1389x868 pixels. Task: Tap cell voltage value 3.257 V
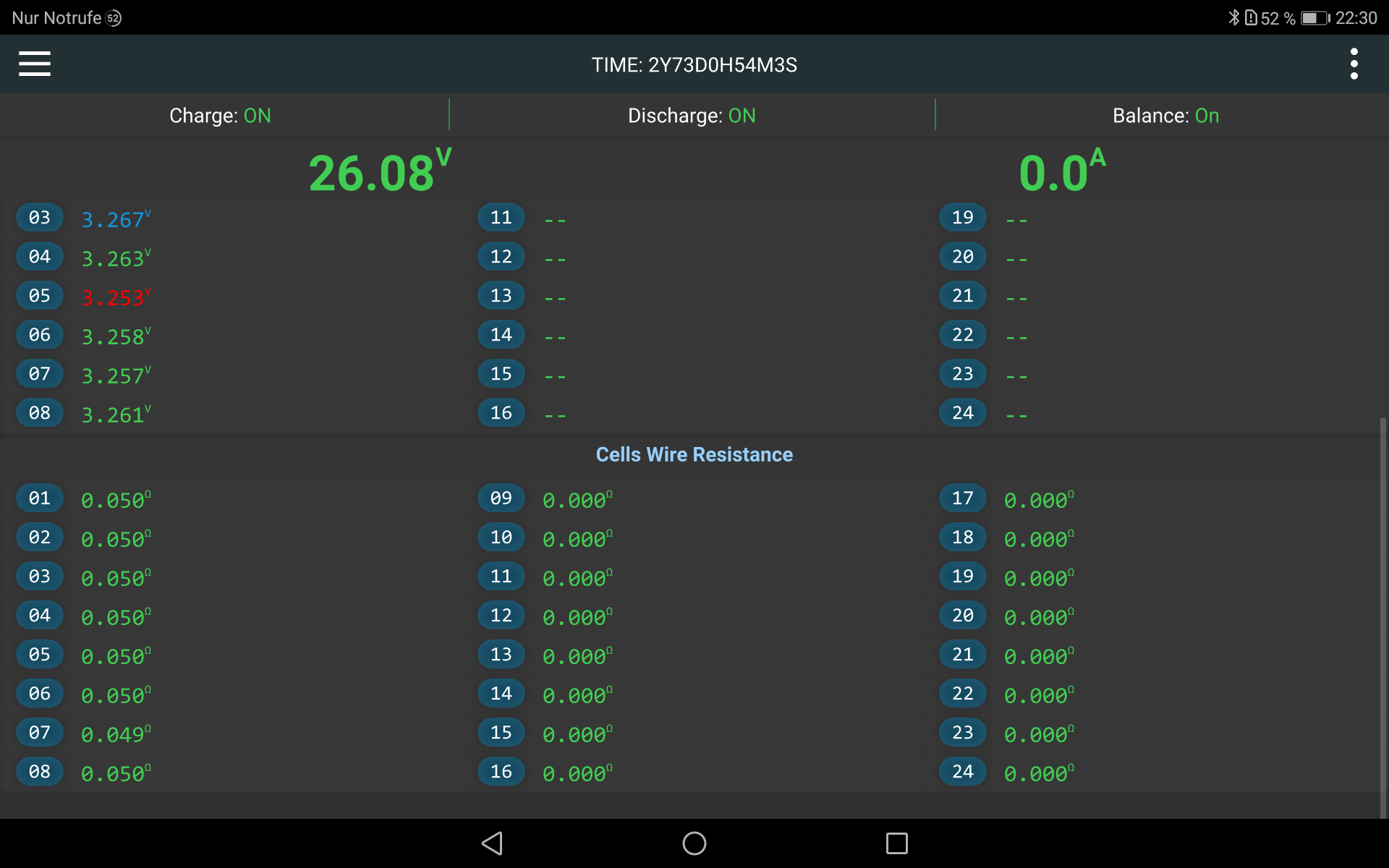click(116, 375)
